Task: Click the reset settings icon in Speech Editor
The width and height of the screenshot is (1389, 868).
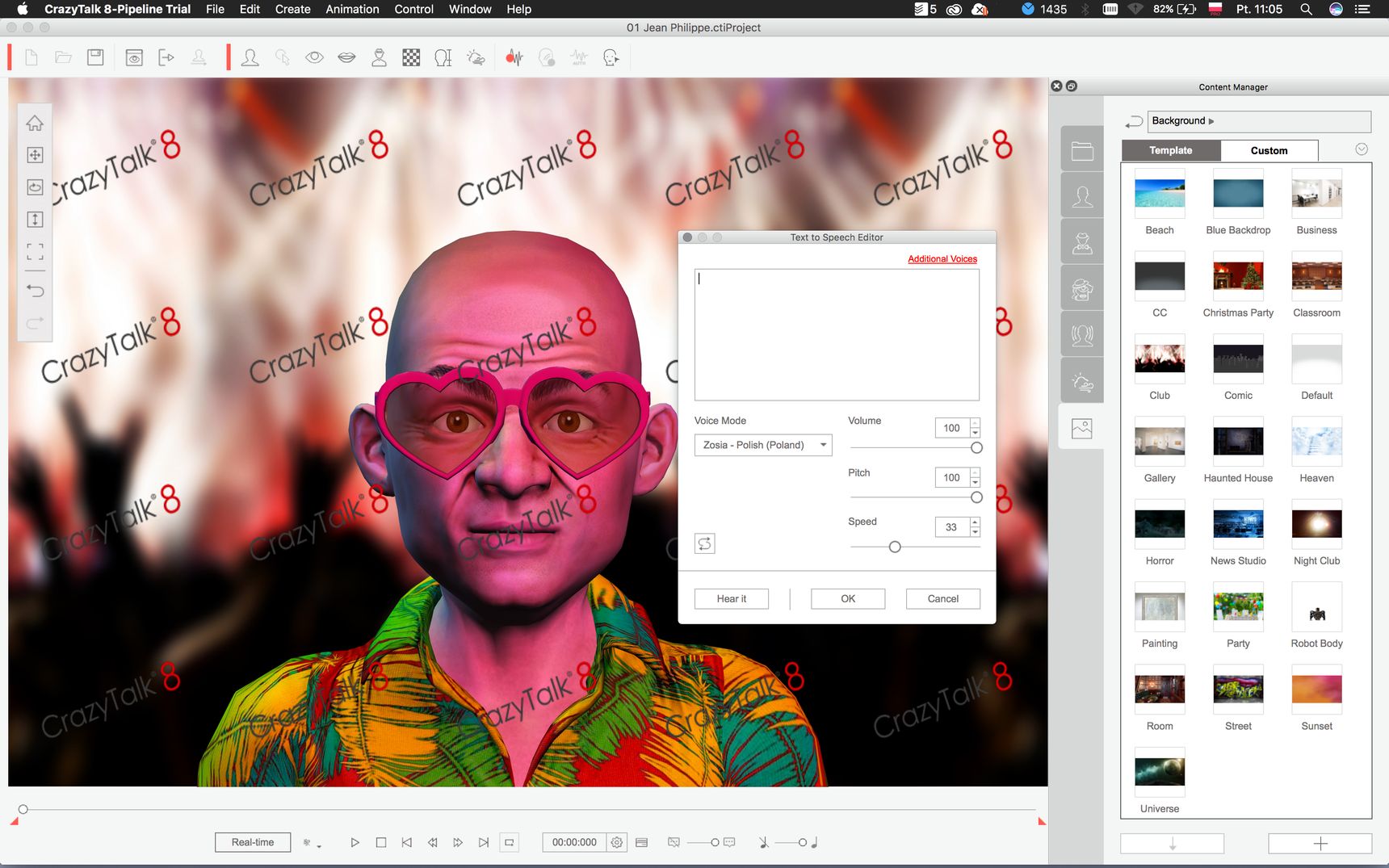Action: click(704, 543)
